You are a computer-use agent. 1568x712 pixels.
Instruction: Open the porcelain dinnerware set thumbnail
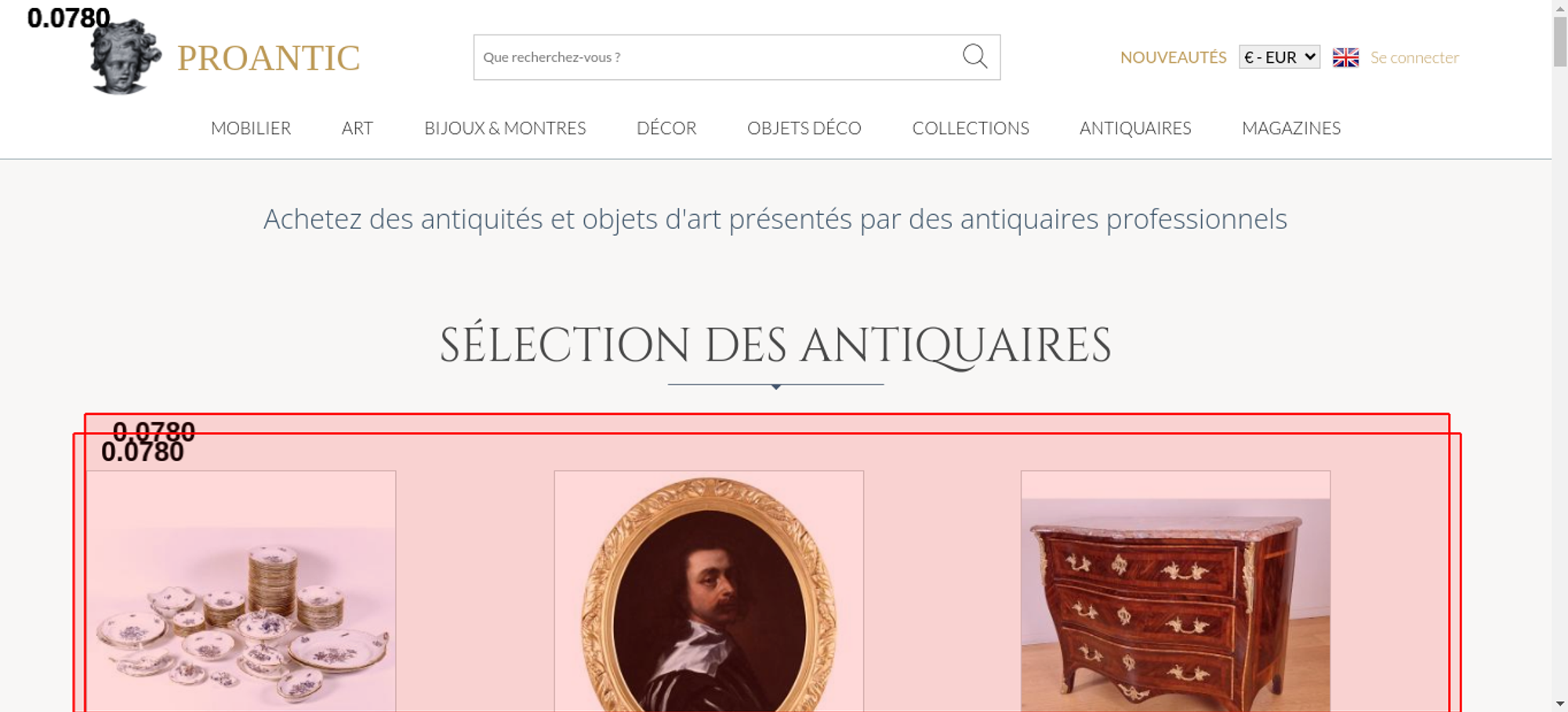click(x=241, y=591)
